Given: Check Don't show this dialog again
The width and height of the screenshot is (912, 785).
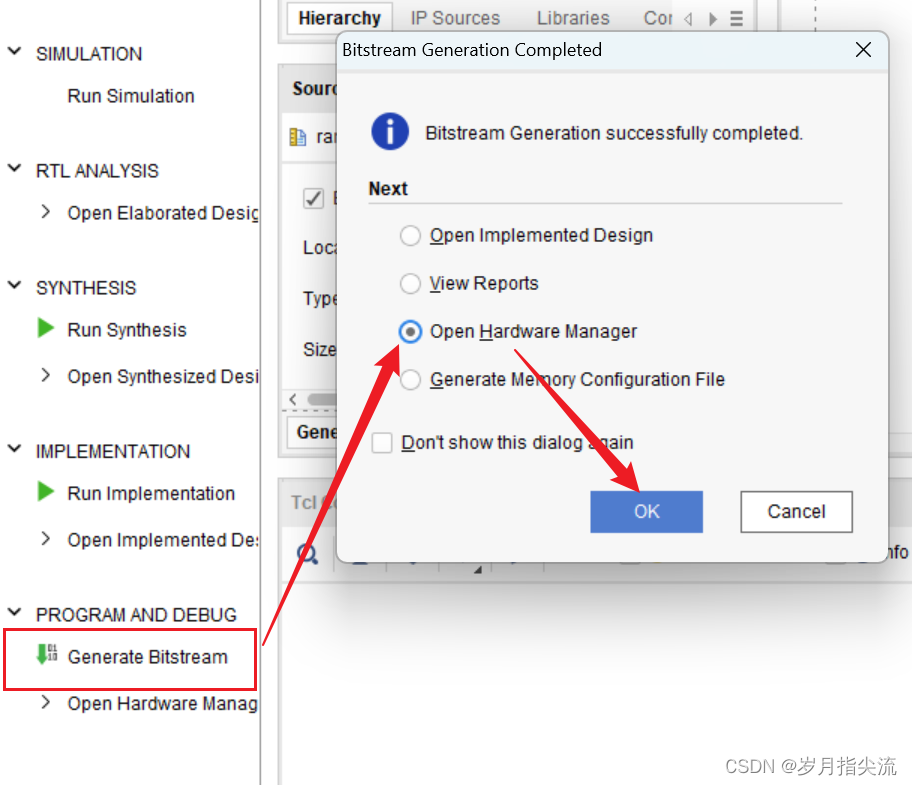Looking at the screenshot, I should click(x=382, y=443).
